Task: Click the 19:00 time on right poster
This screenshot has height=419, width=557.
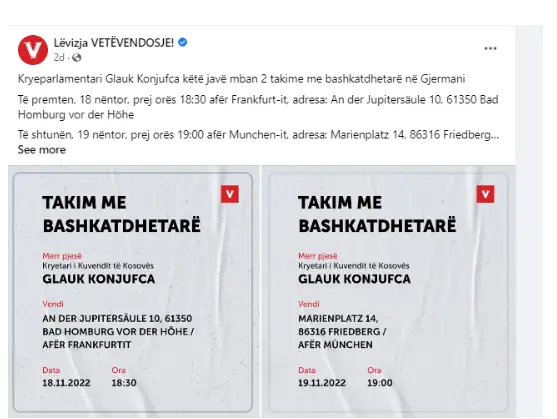Action: pyautogui.click(x=380, y=383)
